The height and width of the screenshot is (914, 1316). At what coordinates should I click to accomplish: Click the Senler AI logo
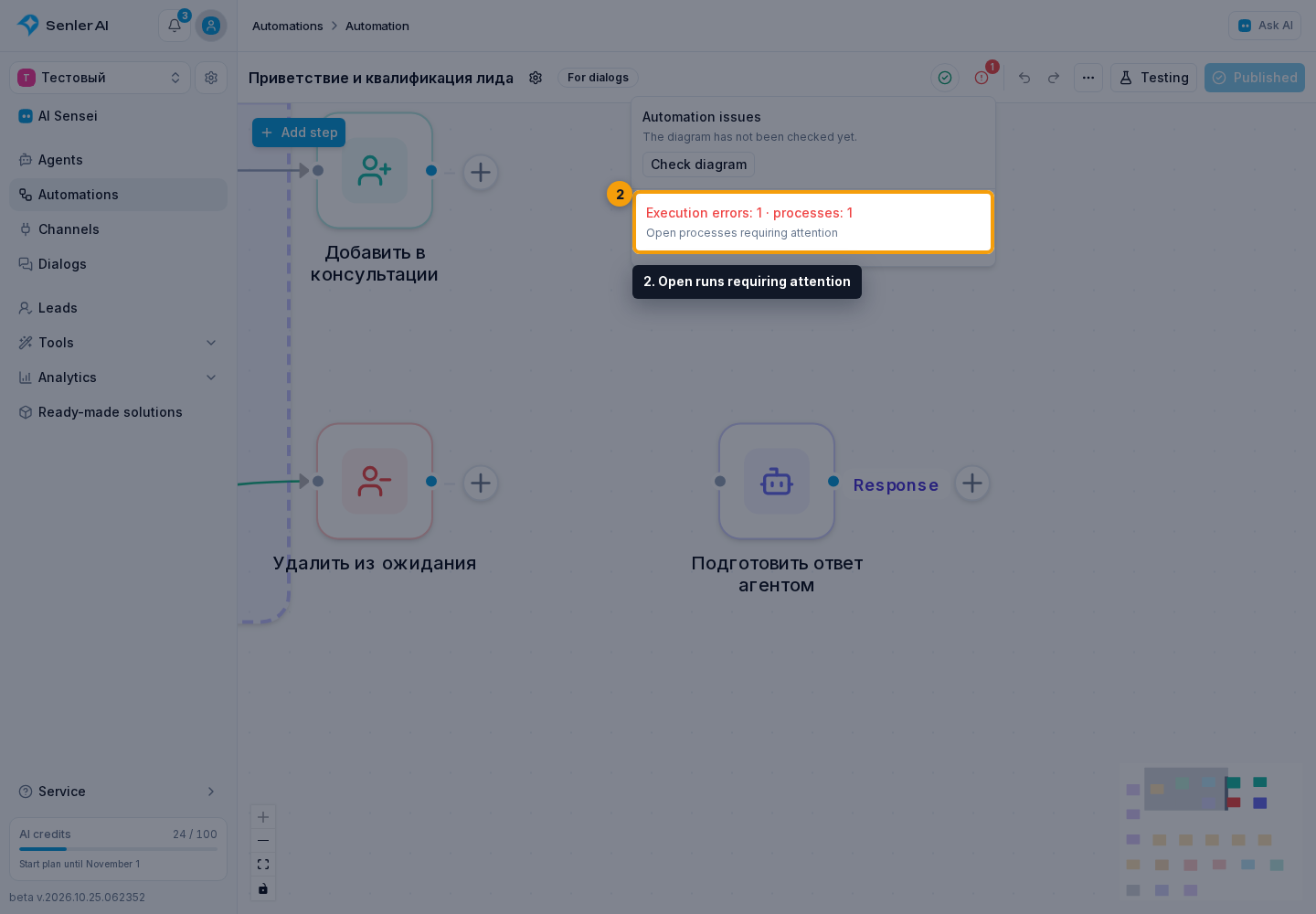(63, 26)
